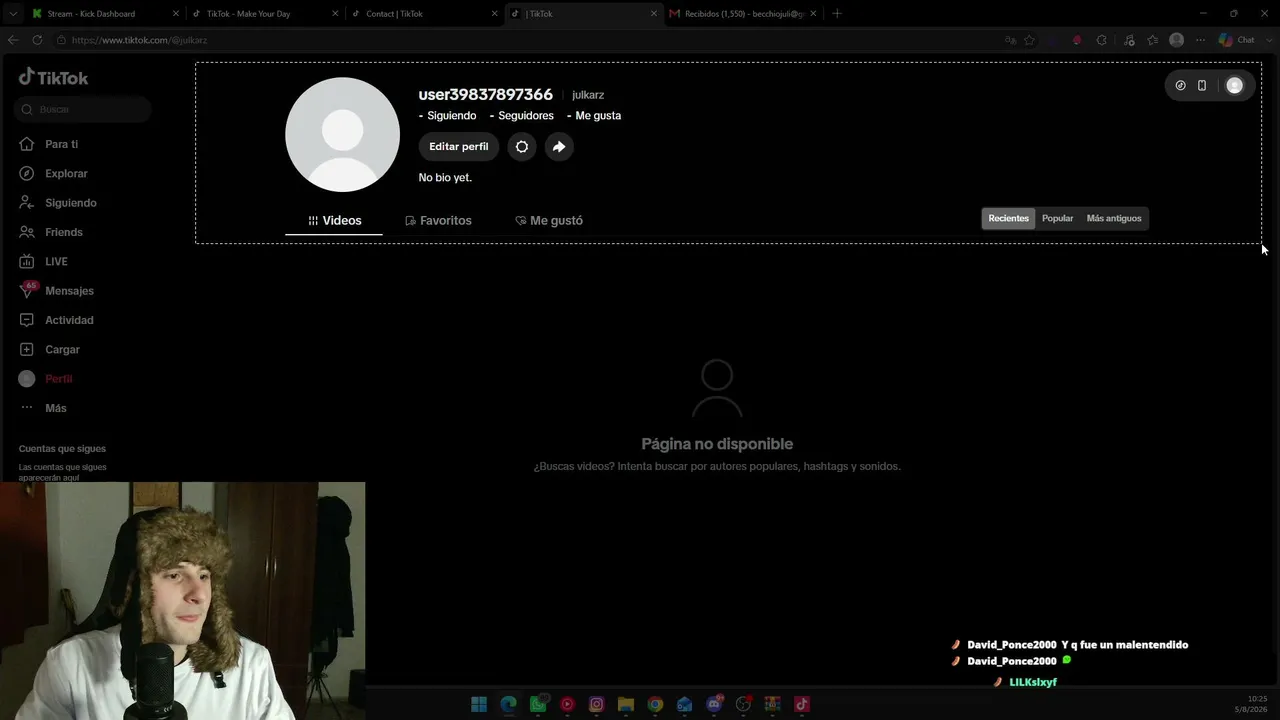Open WhatsApp from the taskbar
The image size is (1280, 720).
[x=538, y=704]
